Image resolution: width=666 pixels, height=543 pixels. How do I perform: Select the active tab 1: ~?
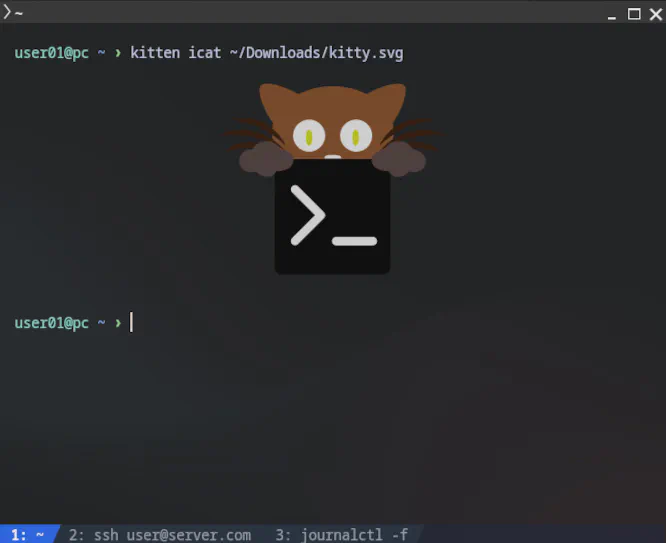click(27, 535)
